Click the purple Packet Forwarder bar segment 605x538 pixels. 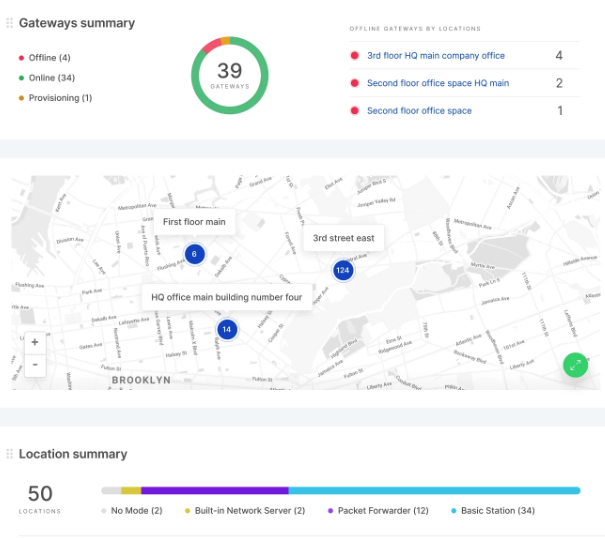coord(215,491)
